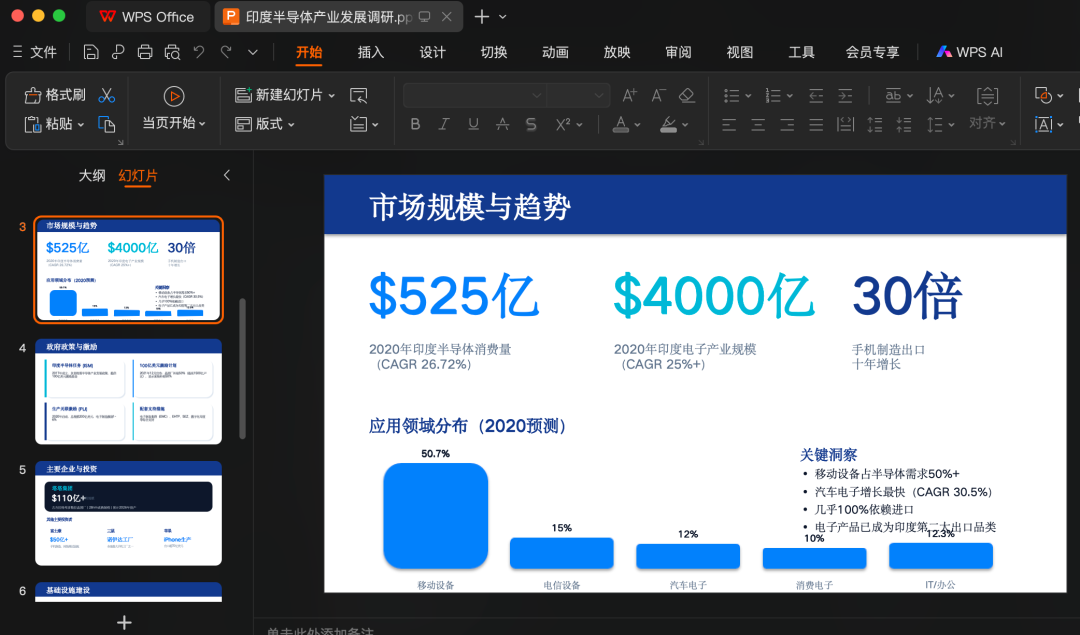
Task: Click the WPS AI logo button
Action: coord(969,52)
